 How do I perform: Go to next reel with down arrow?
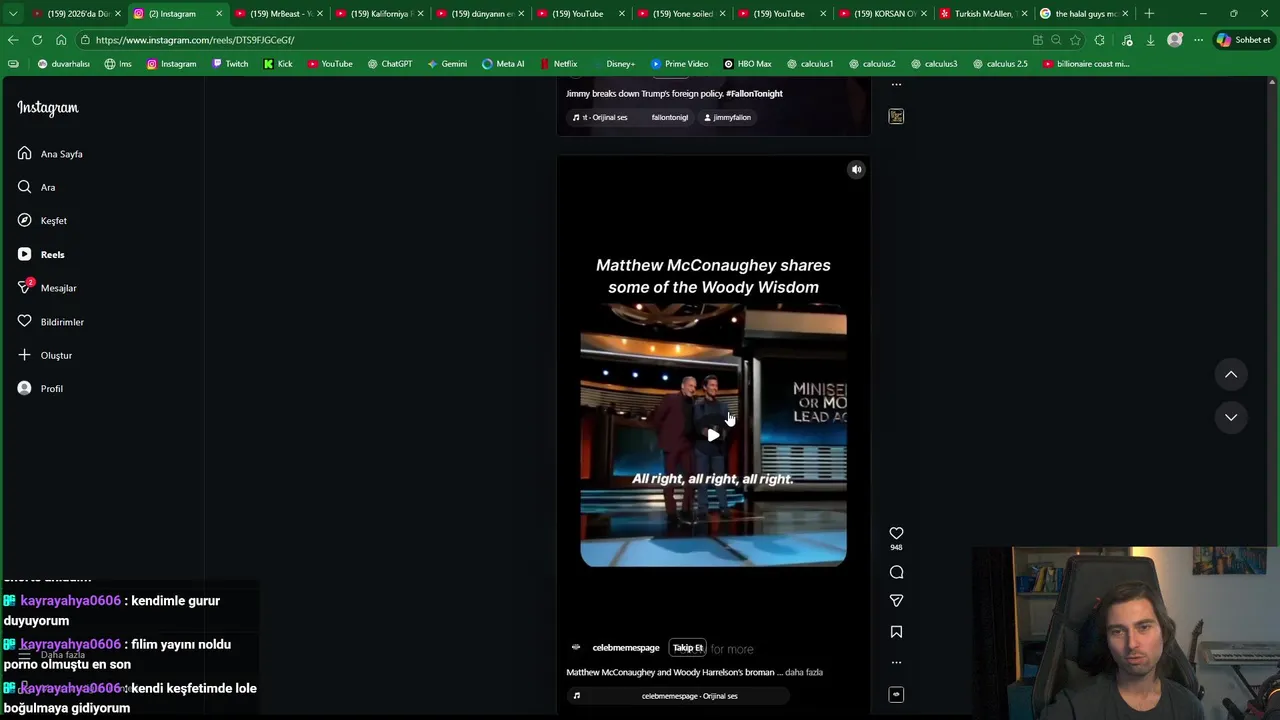pyautogui.click(x=1231, y=417)
